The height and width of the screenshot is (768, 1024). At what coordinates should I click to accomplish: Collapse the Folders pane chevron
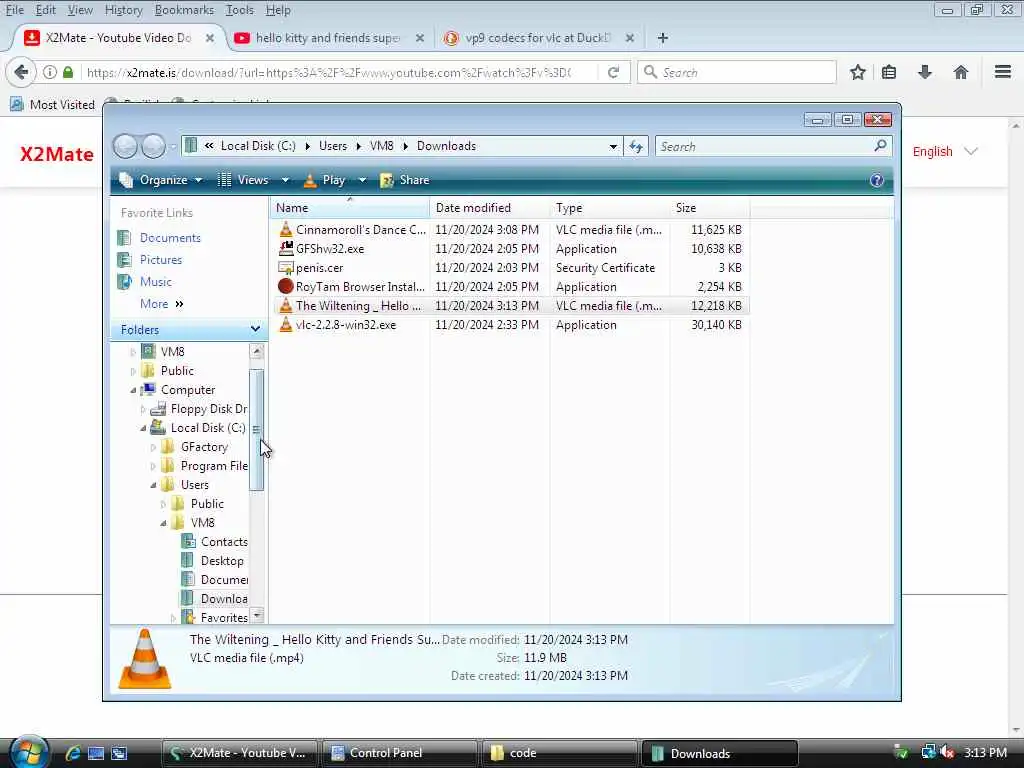pos(255,329)
